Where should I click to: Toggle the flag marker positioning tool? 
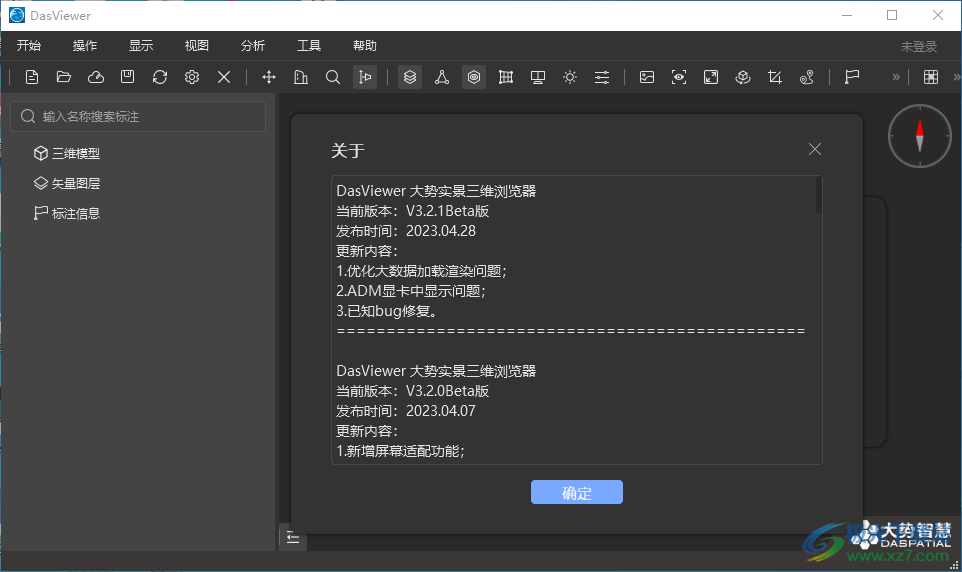tap(365, 77)
